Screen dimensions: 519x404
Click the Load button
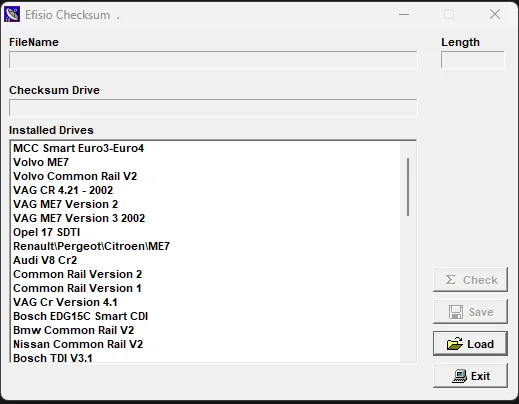[470, 344]
